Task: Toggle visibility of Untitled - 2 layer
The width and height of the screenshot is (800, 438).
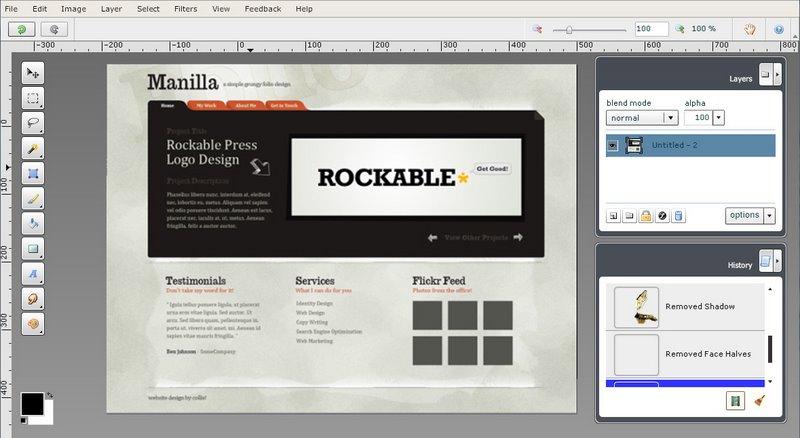Action: click(613, 146)
